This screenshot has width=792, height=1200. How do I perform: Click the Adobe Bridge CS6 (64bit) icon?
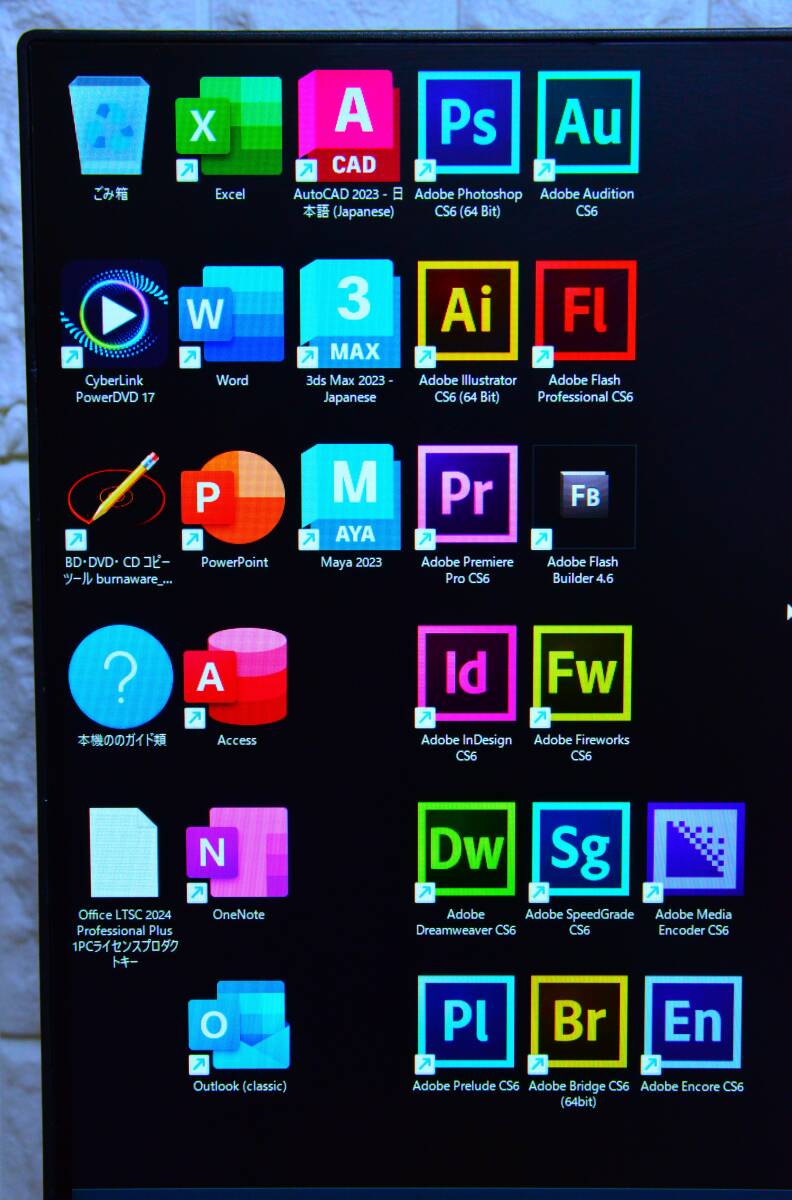pyautogui.click(x=580, y=1023)
